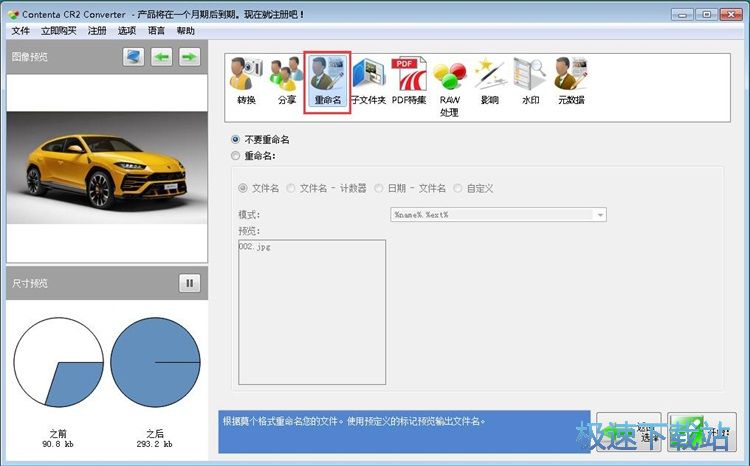The image size is (750, 466).
Task: Go to previous image with left arrow
Action: coord(162,57)
